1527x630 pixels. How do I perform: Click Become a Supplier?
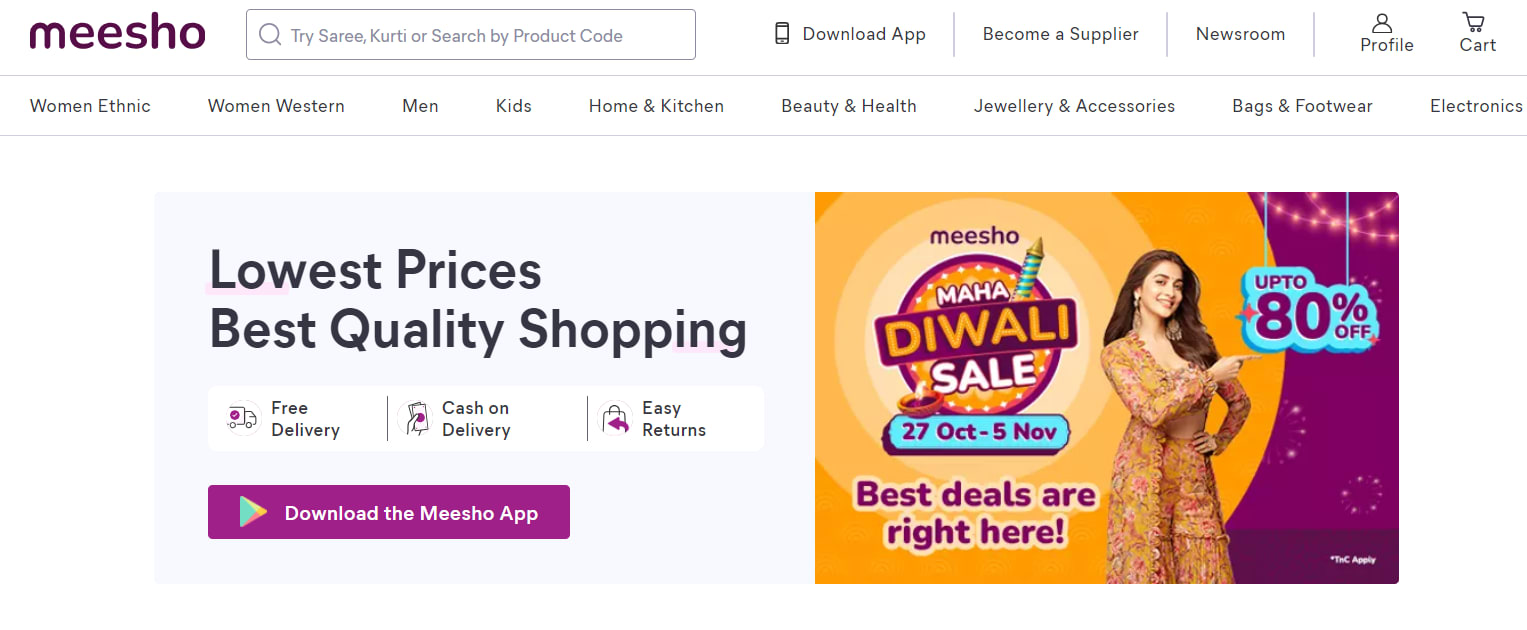tap(1060, 33)
